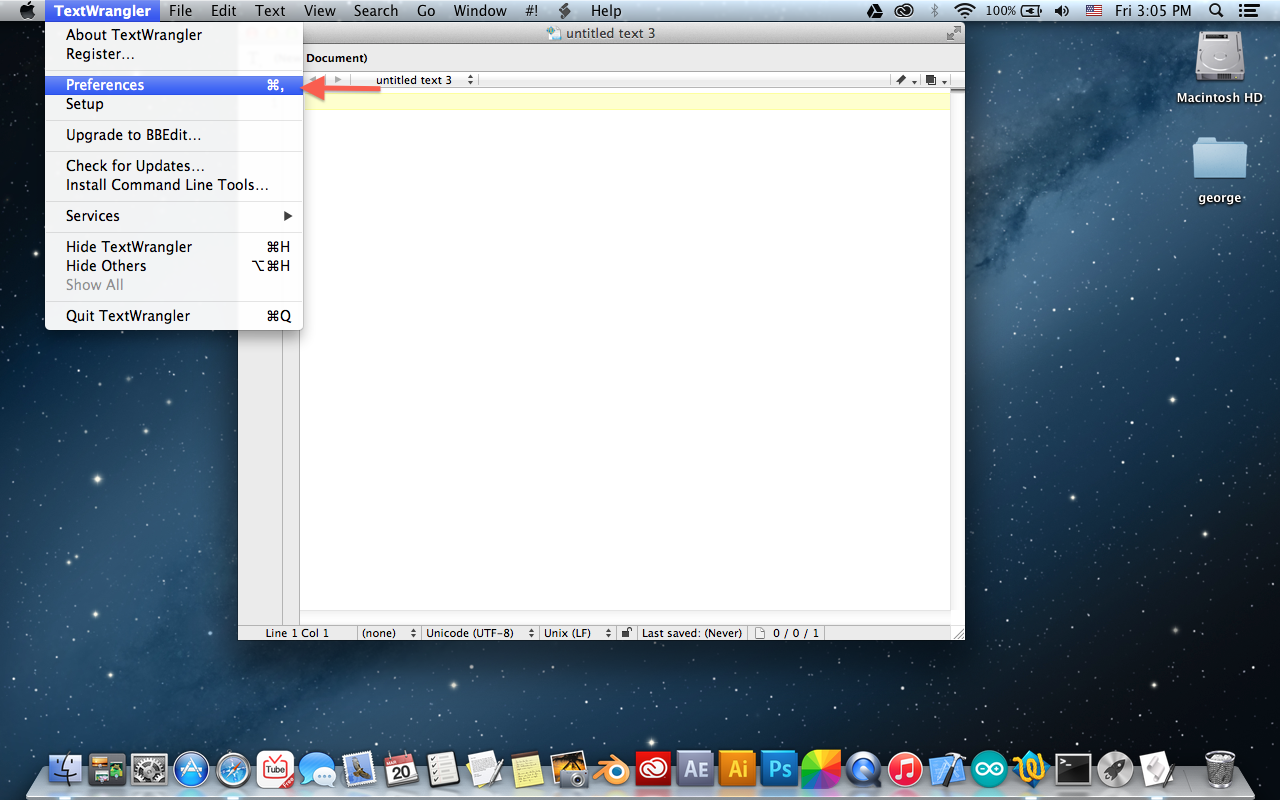The height and width of the screenshot is (800, 1280).
Task: Open iTunes from the Dock
Action: tap(905, 769)
